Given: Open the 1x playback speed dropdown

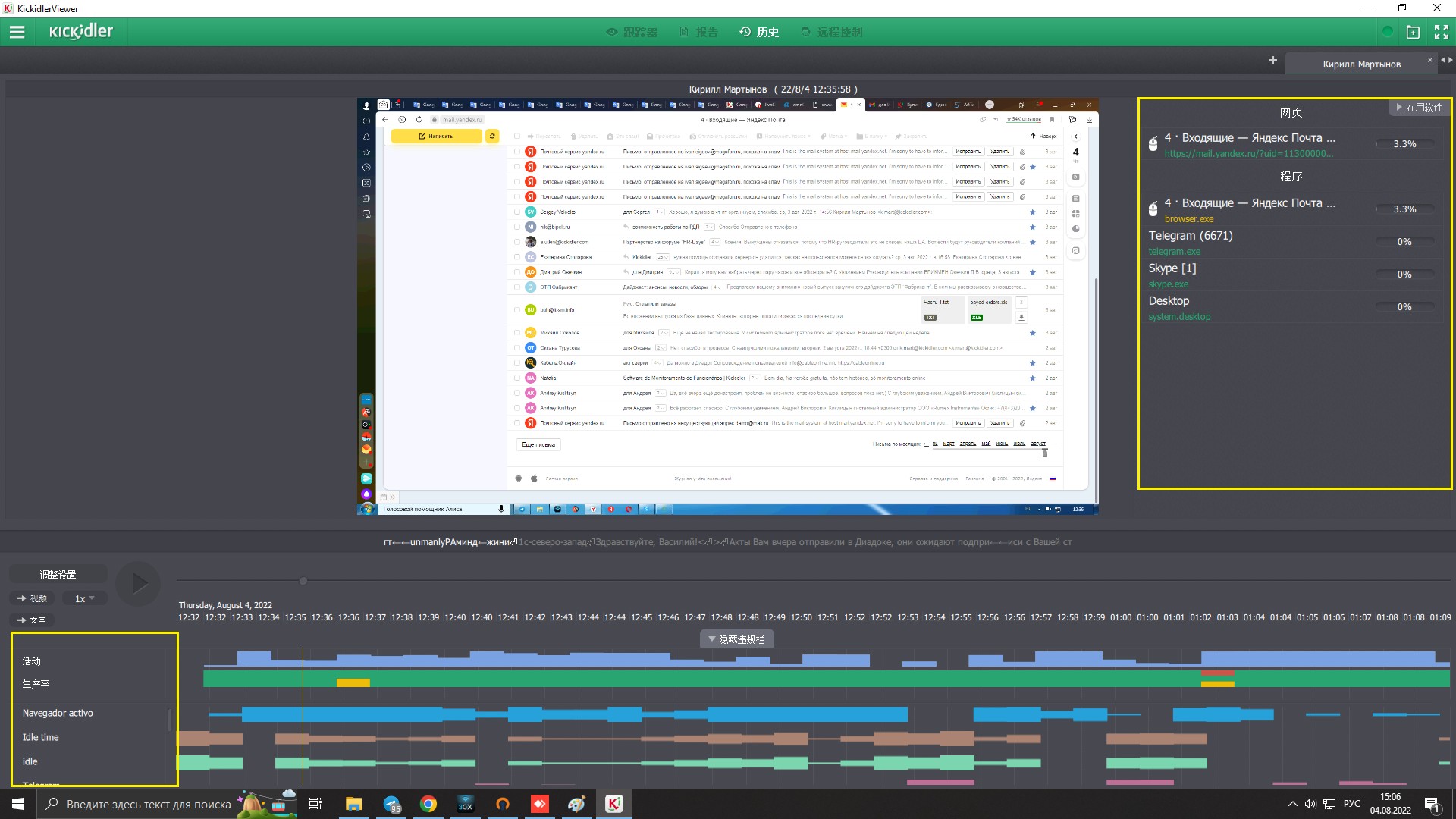Looking at the screenshot, I should click(x=84, y=598).
